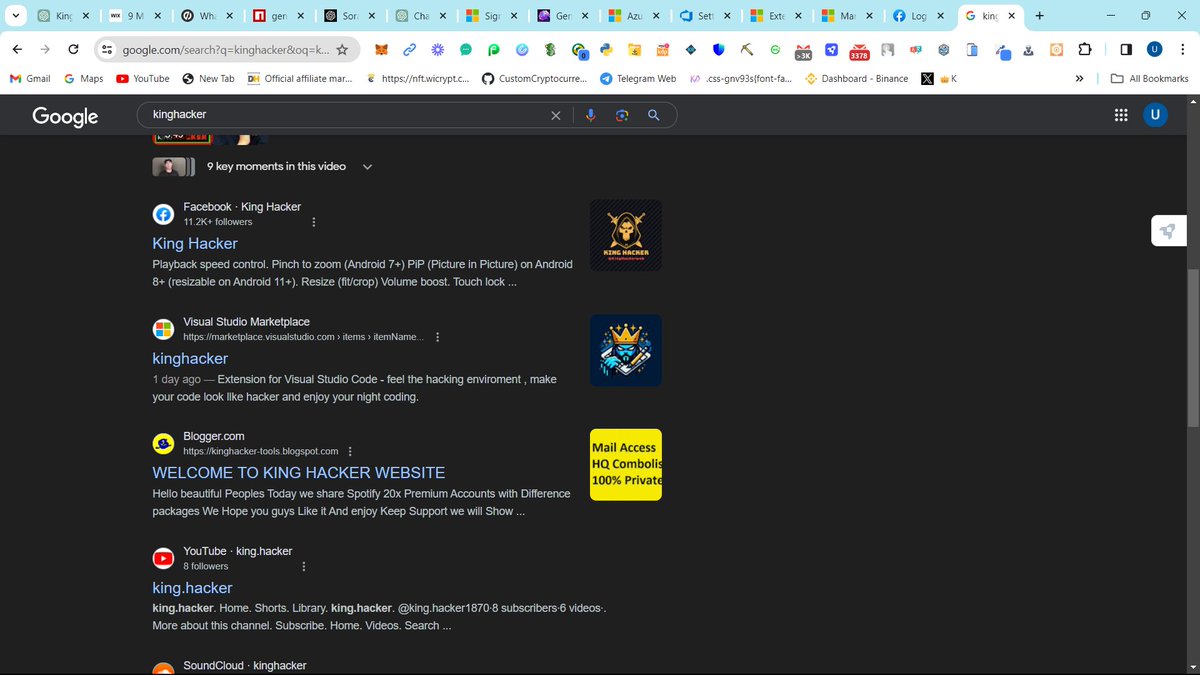Open the Maps bookmark
This screenshot has height=675, width=1200.
(x=84, y=78)
